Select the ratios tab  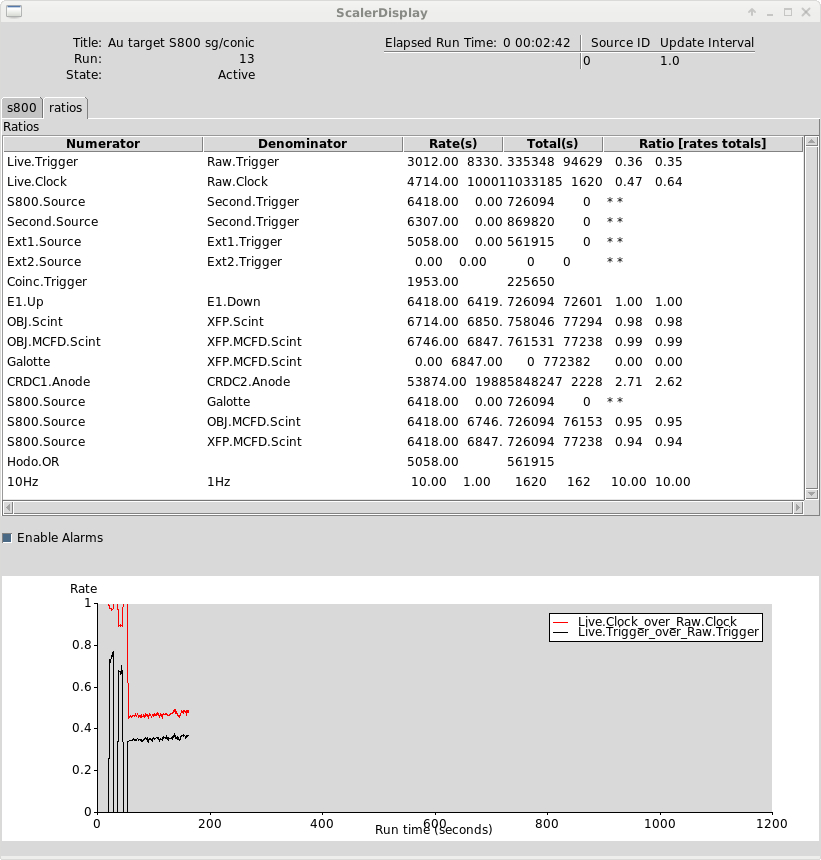tap(65, 108)
